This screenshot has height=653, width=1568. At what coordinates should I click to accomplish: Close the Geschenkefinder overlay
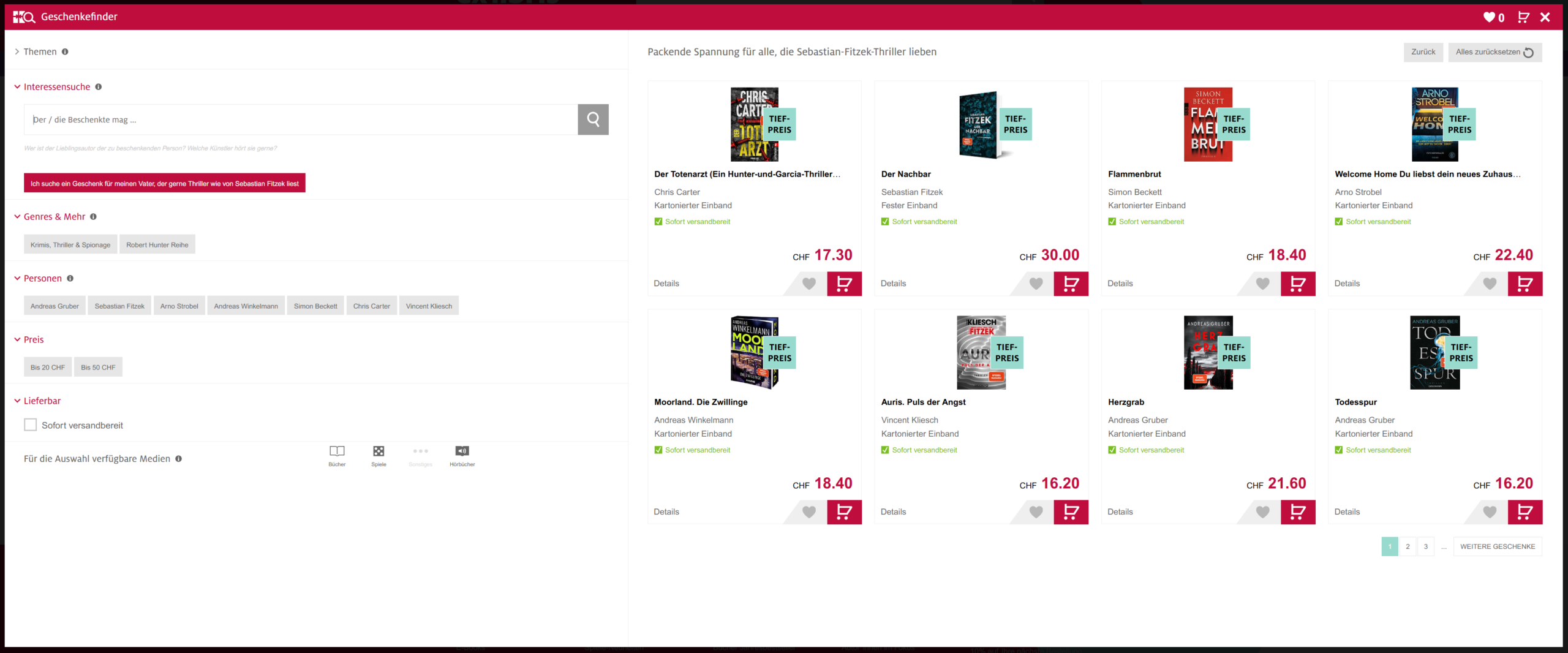1545,17
